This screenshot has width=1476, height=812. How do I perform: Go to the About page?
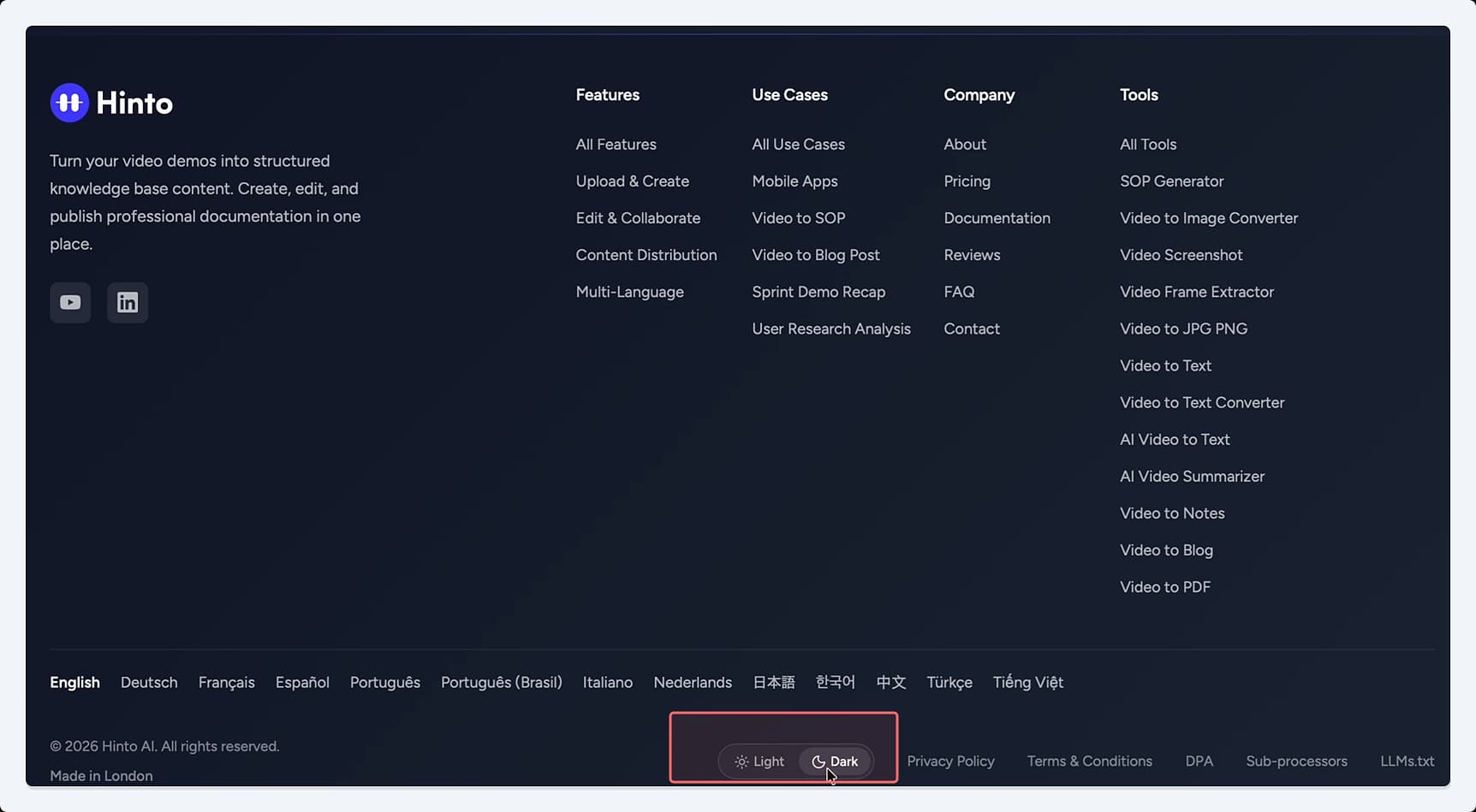pyautogui.click(x=965, y=145)
